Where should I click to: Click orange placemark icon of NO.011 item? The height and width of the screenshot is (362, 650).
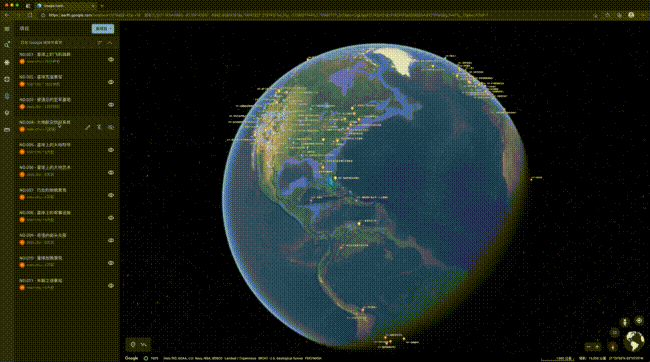coord(22,287)
